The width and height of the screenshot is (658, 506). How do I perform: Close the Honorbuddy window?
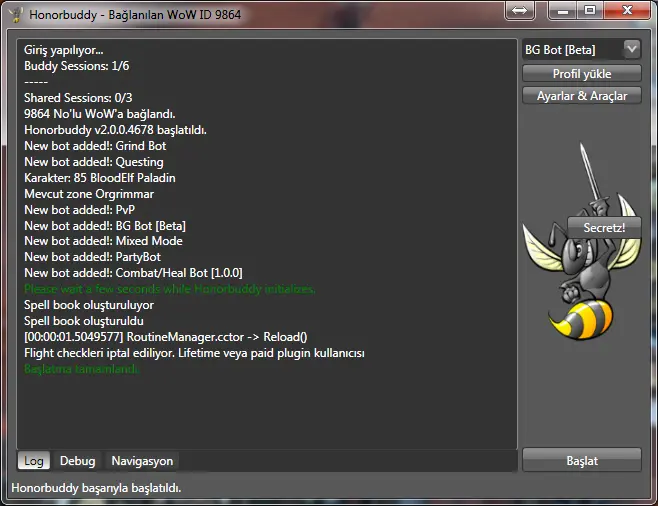click(x=627, y=11)
